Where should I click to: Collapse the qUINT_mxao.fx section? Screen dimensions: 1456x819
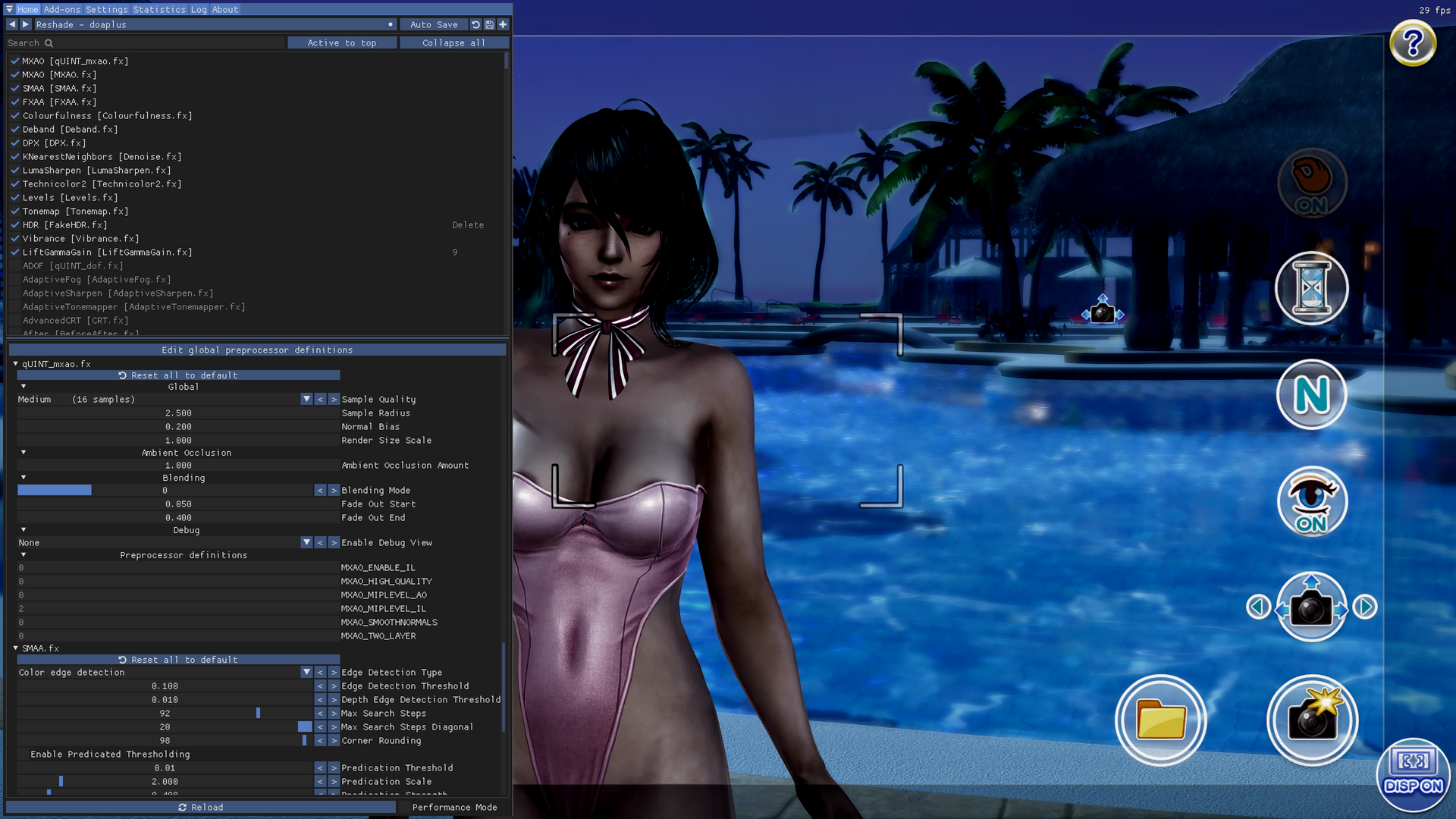pos(15,364)
